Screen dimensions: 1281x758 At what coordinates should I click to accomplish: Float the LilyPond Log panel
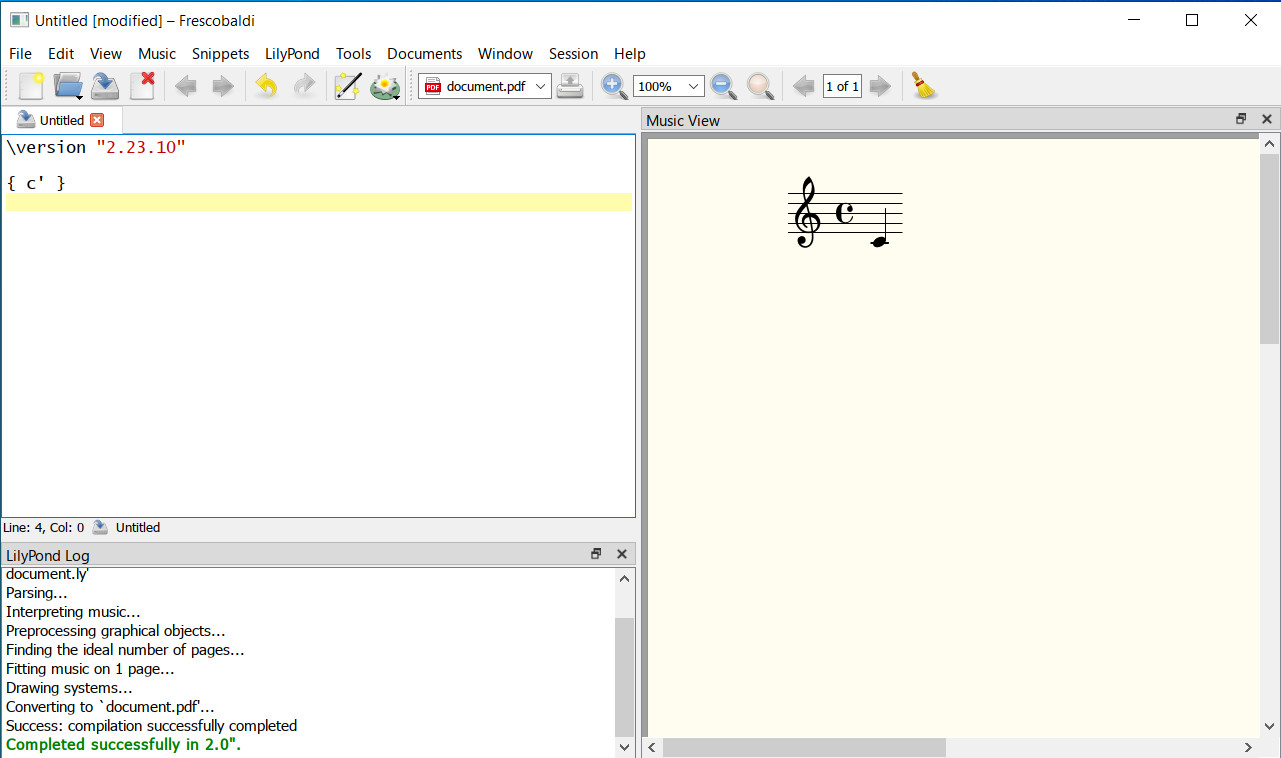pyautogui.click(x=596, y=553)
